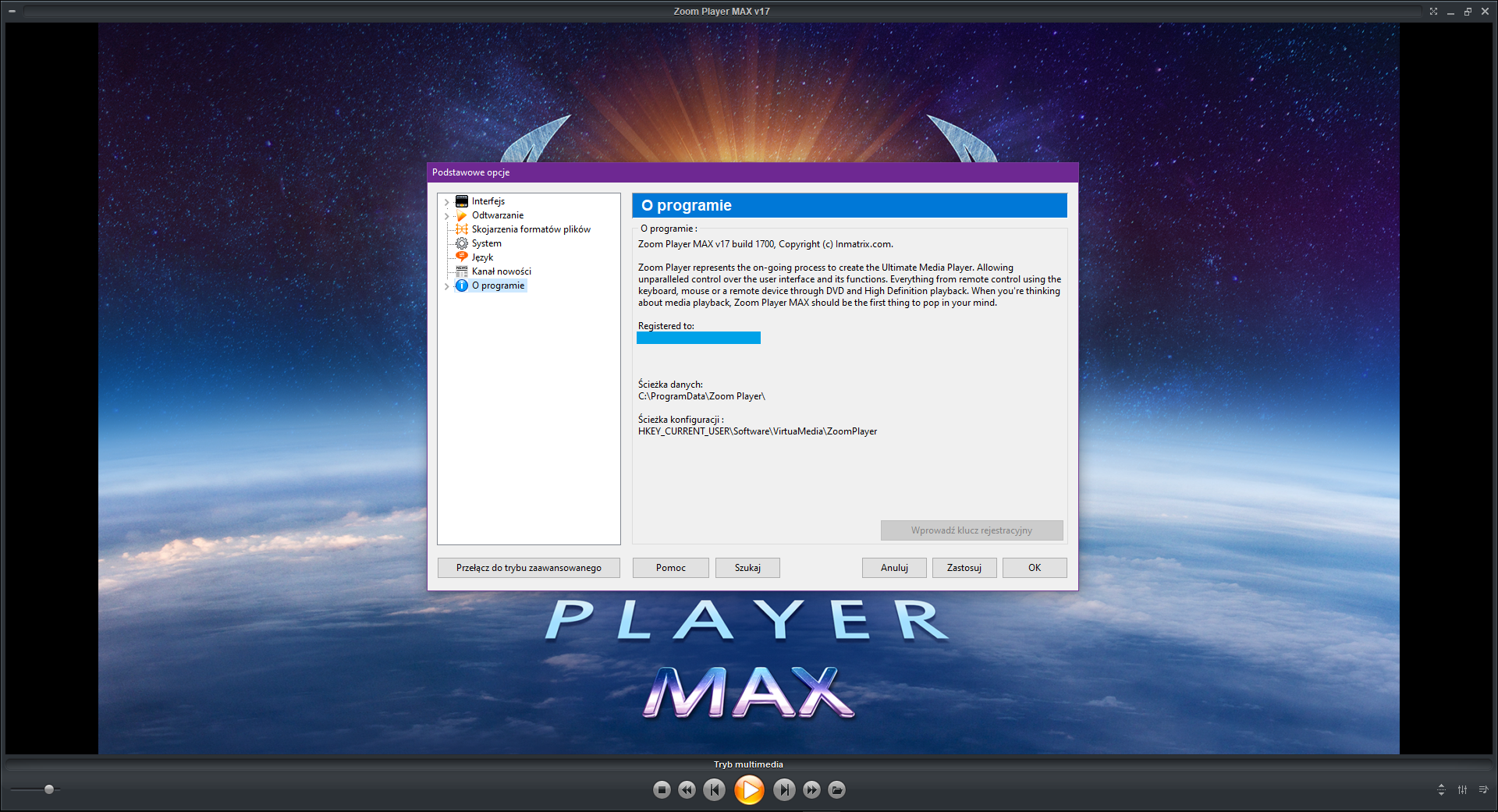Click the highlighted registered name field
Viewport: 1498px width, 812px height.
pos(698,338)
